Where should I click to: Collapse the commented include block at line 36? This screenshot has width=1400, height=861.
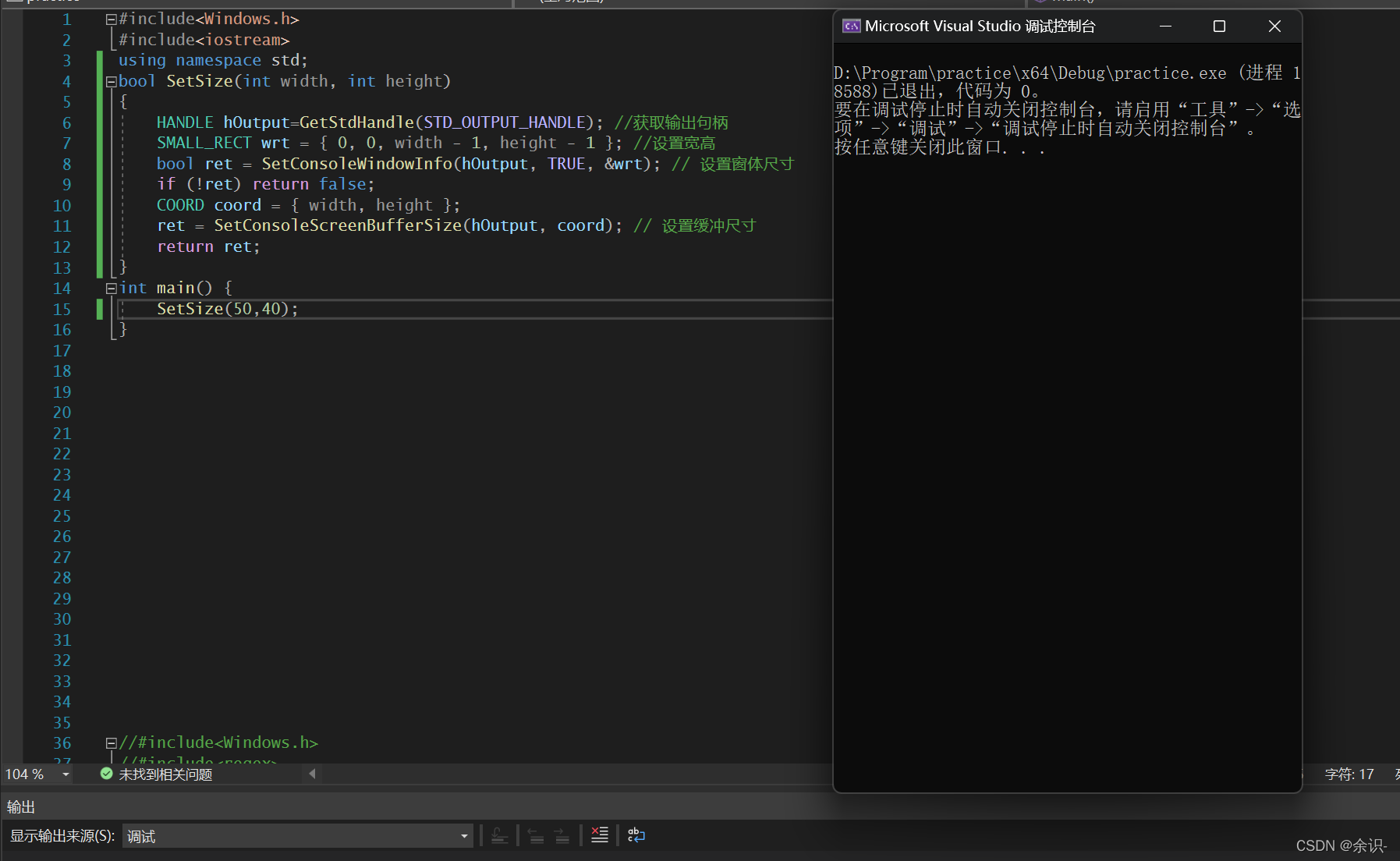coord(111,743)
